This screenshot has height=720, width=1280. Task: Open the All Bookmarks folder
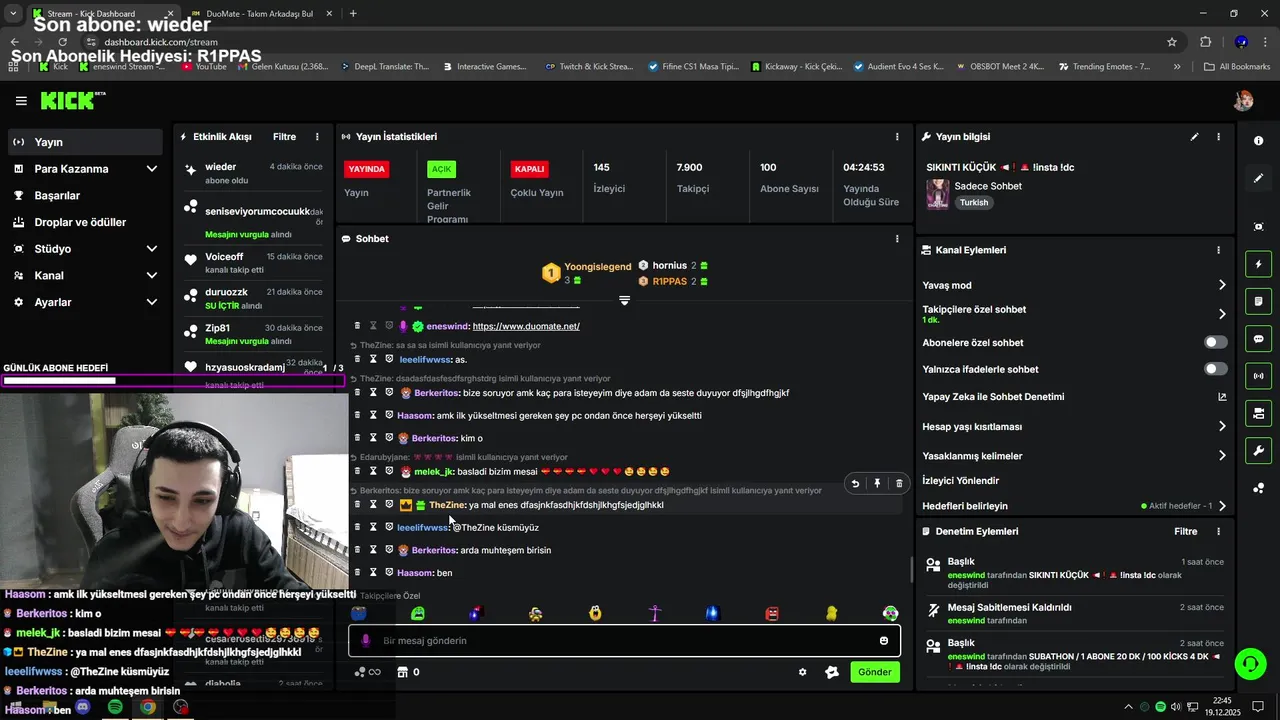pyautogui.click(x=1237, y=66)
